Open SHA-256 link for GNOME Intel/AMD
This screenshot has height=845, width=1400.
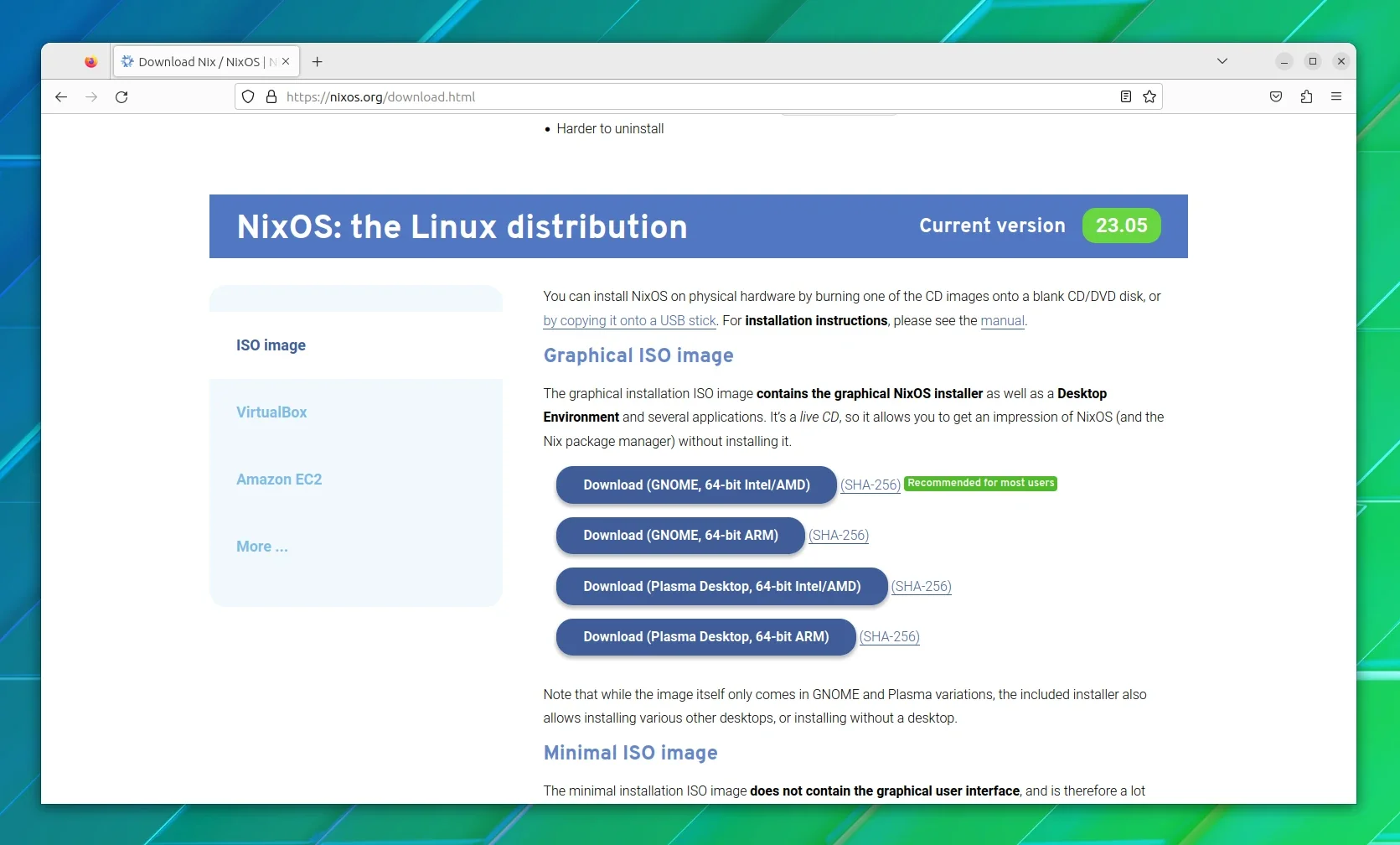point(870,485)
